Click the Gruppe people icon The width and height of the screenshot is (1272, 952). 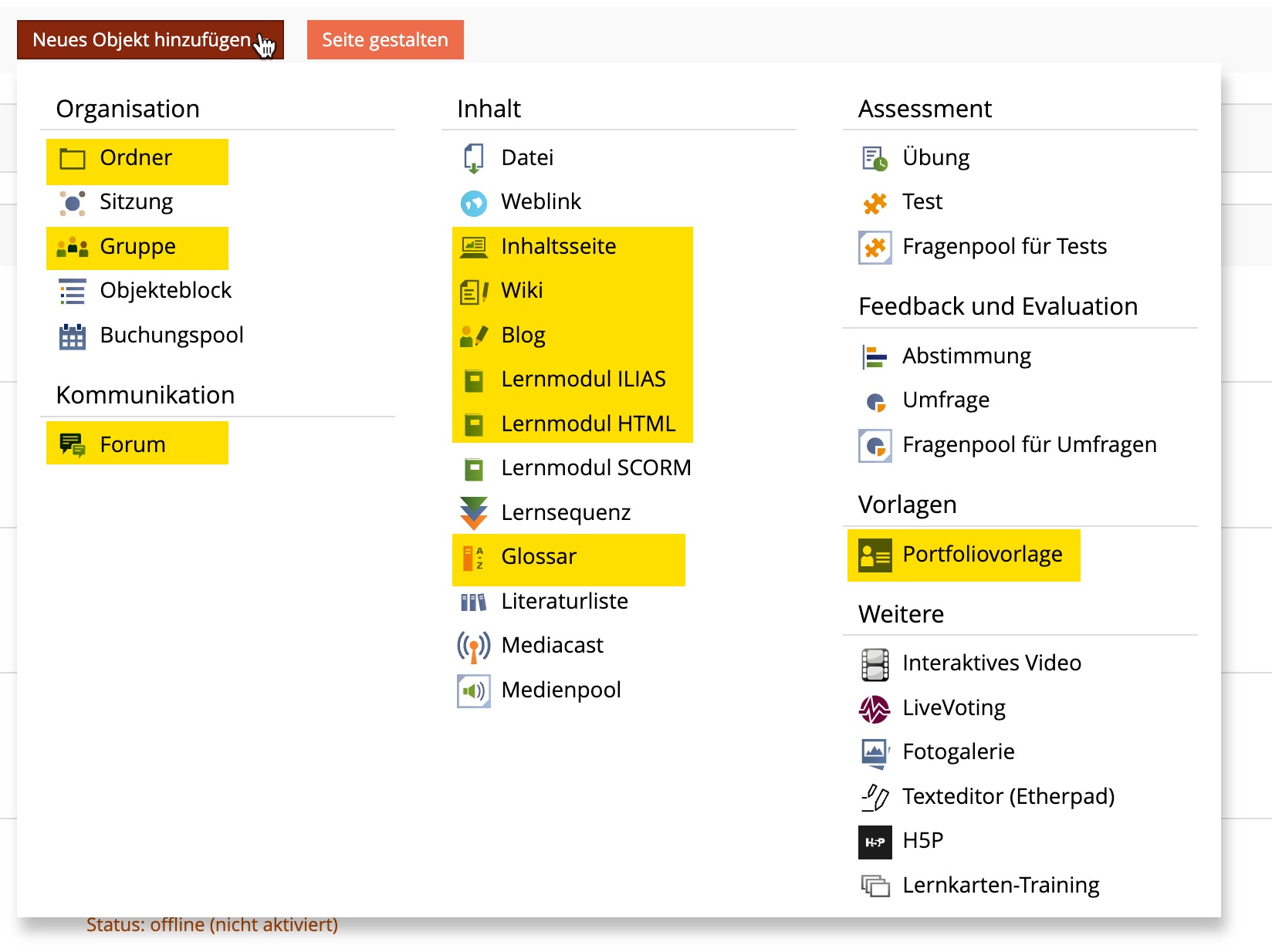(x=73, y=248)
